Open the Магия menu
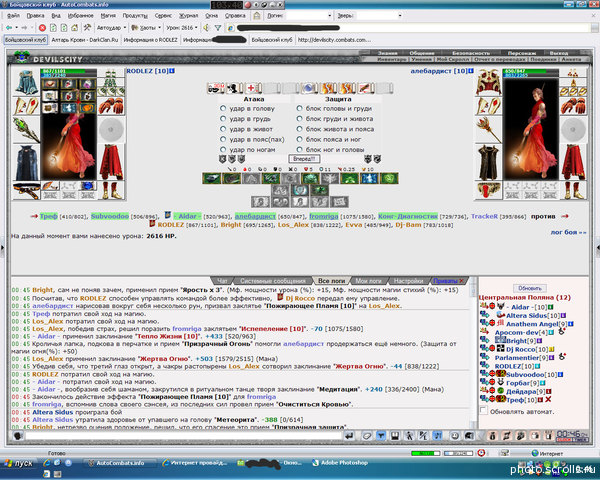The image size is (600, 480). [x=108, y=16]
